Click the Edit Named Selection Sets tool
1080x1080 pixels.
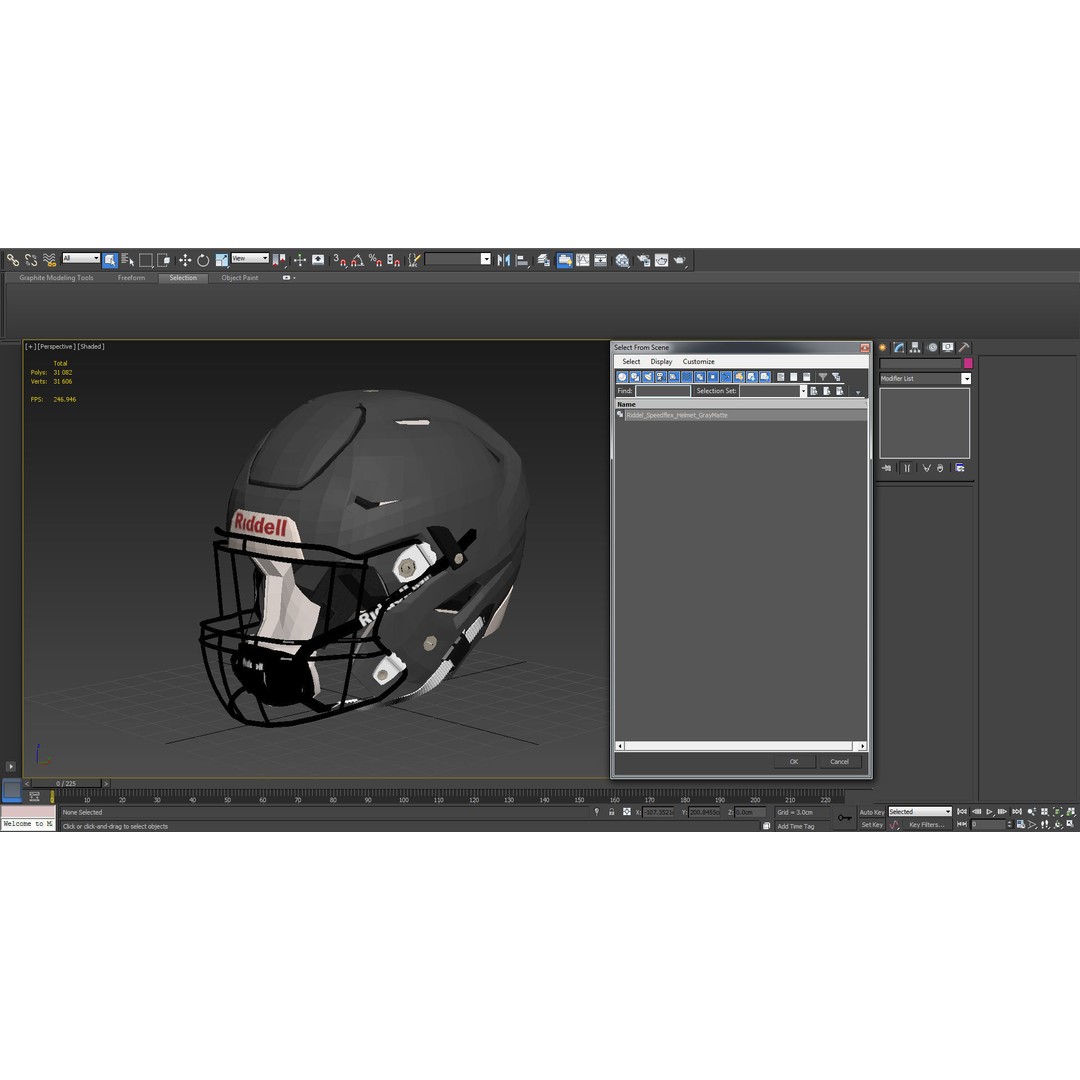click(414, 260)
